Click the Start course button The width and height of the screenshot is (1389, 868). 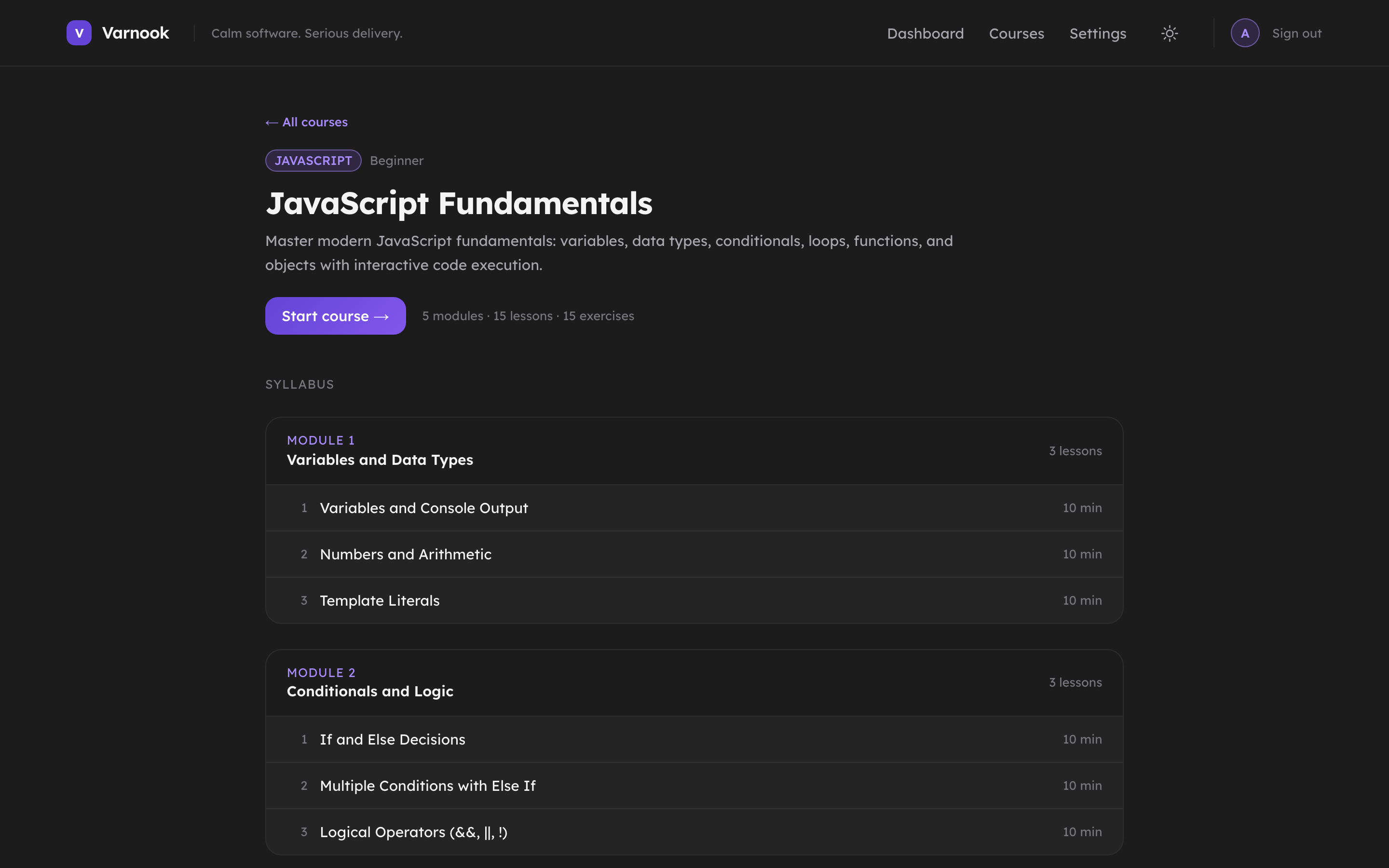tap(335, 316)
